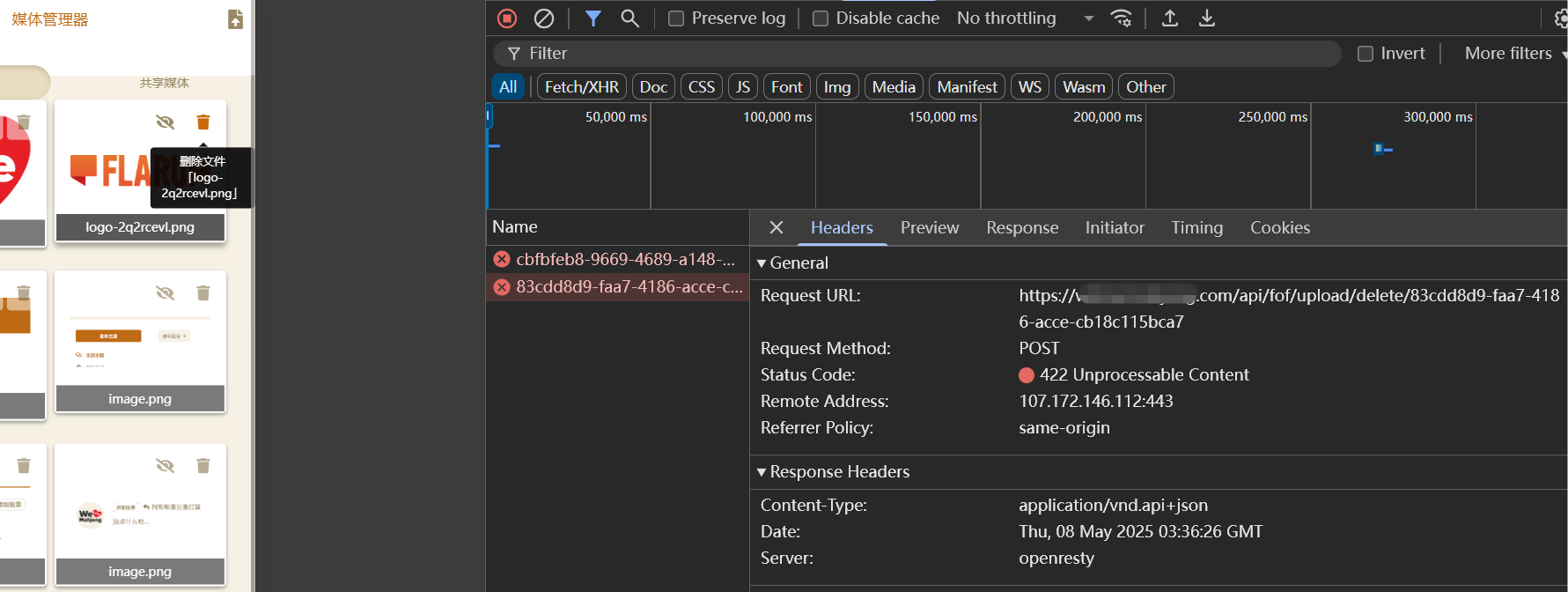This screenshot has width=1568, height=592.
Task: Switch to the Cookies tab
Action: (x=1280, y=227)
